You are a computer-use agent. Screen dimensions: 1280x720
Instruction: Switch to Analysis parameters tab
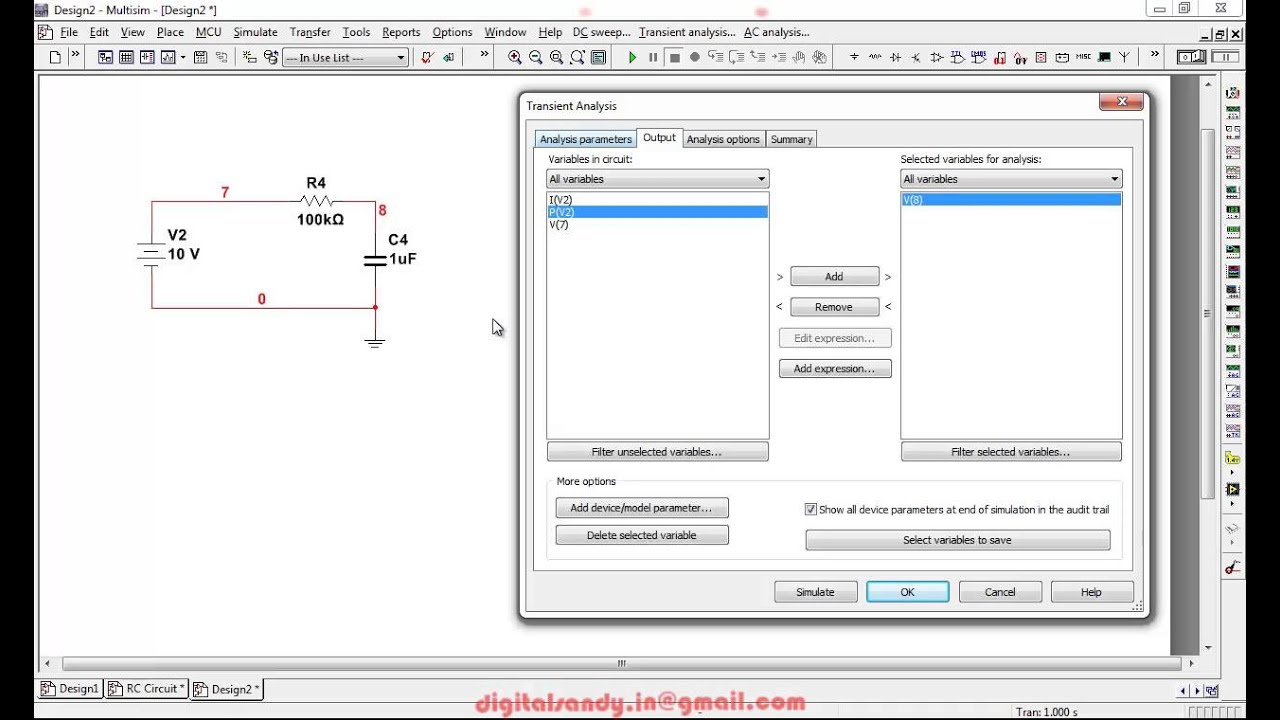click(x=586, y=139)
